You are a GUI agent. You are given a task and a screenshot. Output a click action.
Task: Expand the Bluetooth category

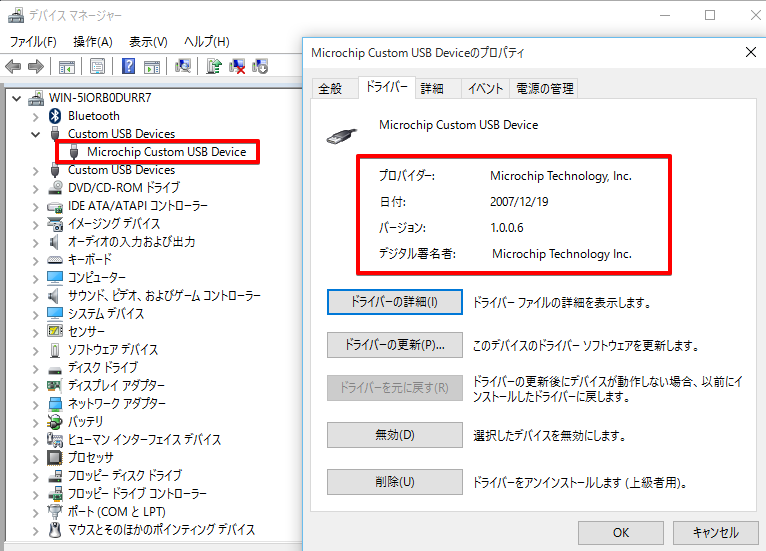click(x=35, y=116)
